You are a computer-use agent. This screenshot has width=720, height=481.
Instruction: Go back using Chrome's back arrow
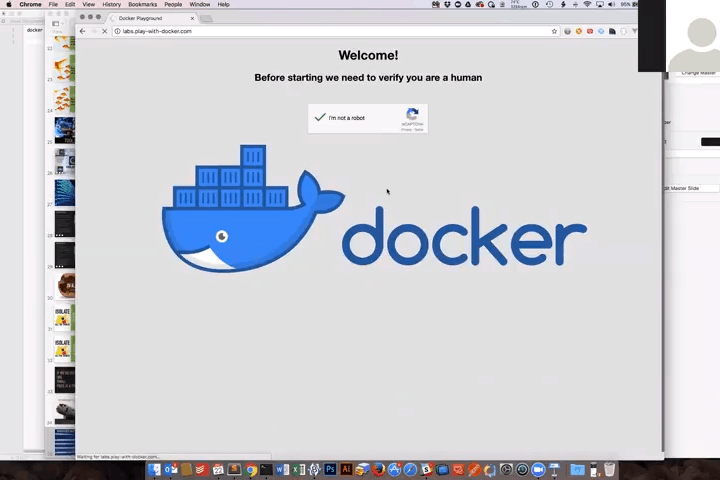pyautogui.click(x=82, y=31)
